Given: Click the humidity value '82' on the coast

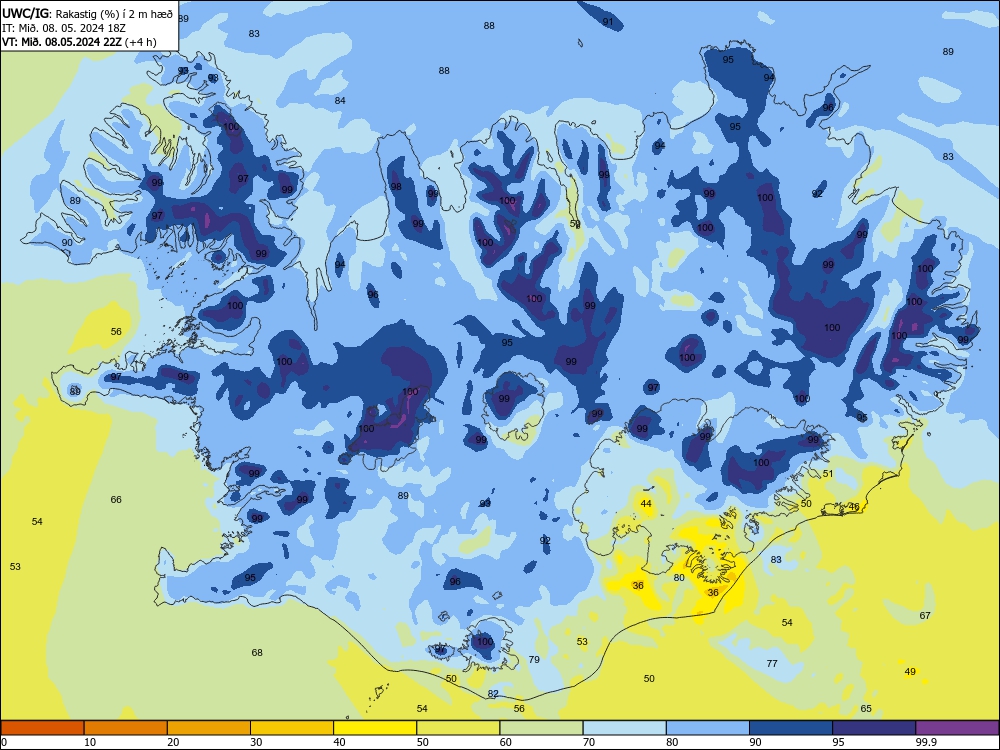Looking at the screenshot, I should click(493, 694).
